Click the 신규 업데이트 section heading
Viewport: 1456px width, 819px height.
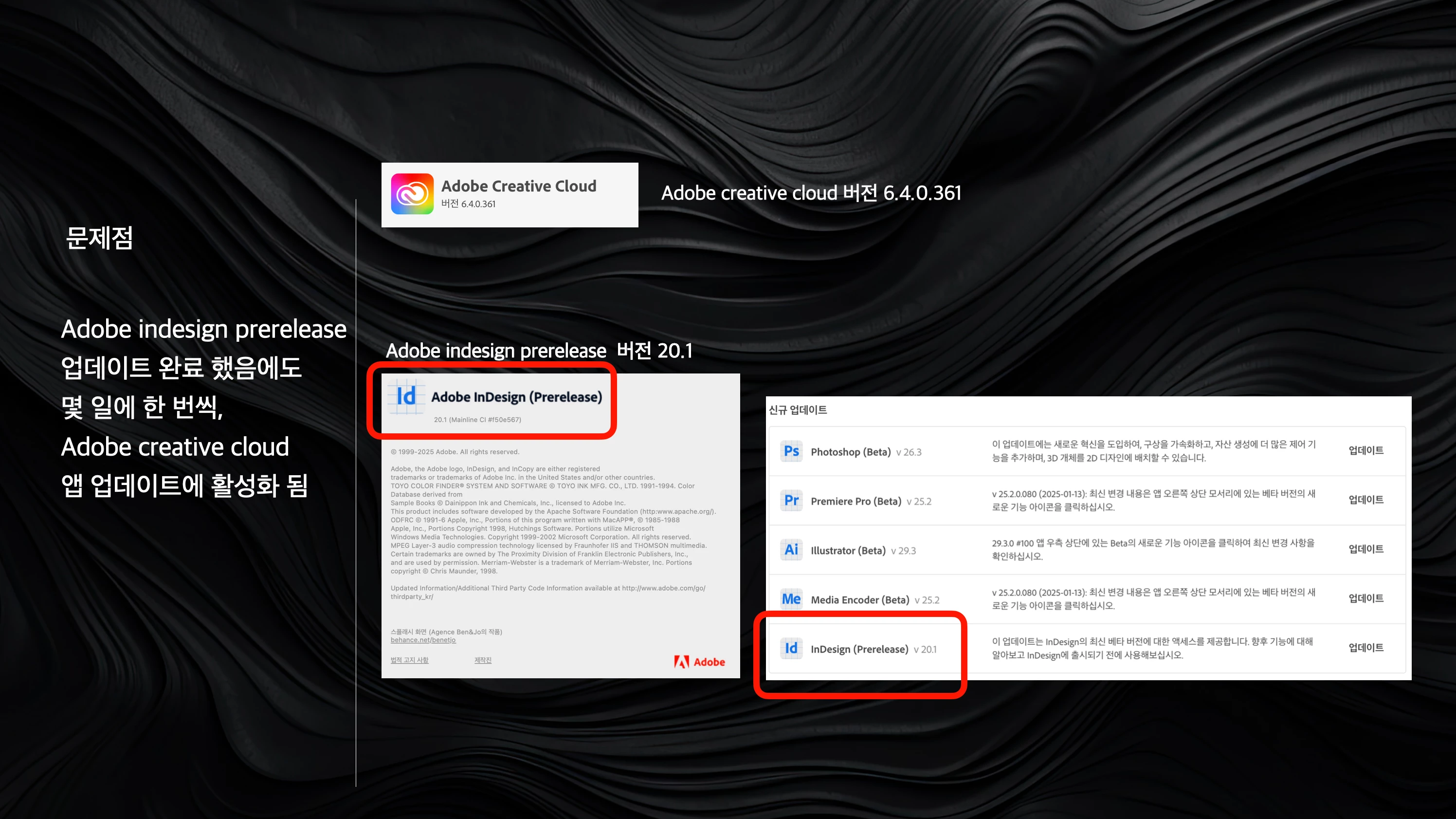798,410
